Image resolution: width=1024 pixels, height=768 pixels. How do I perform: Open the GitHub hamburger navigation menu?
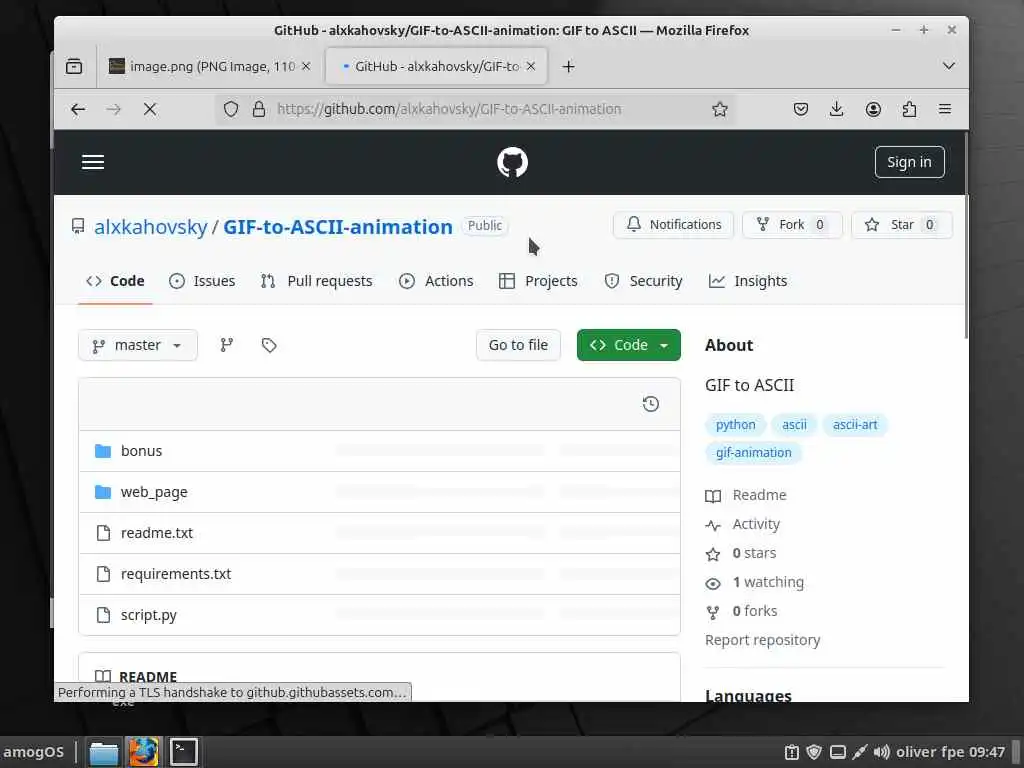click(x=93, y=162)
